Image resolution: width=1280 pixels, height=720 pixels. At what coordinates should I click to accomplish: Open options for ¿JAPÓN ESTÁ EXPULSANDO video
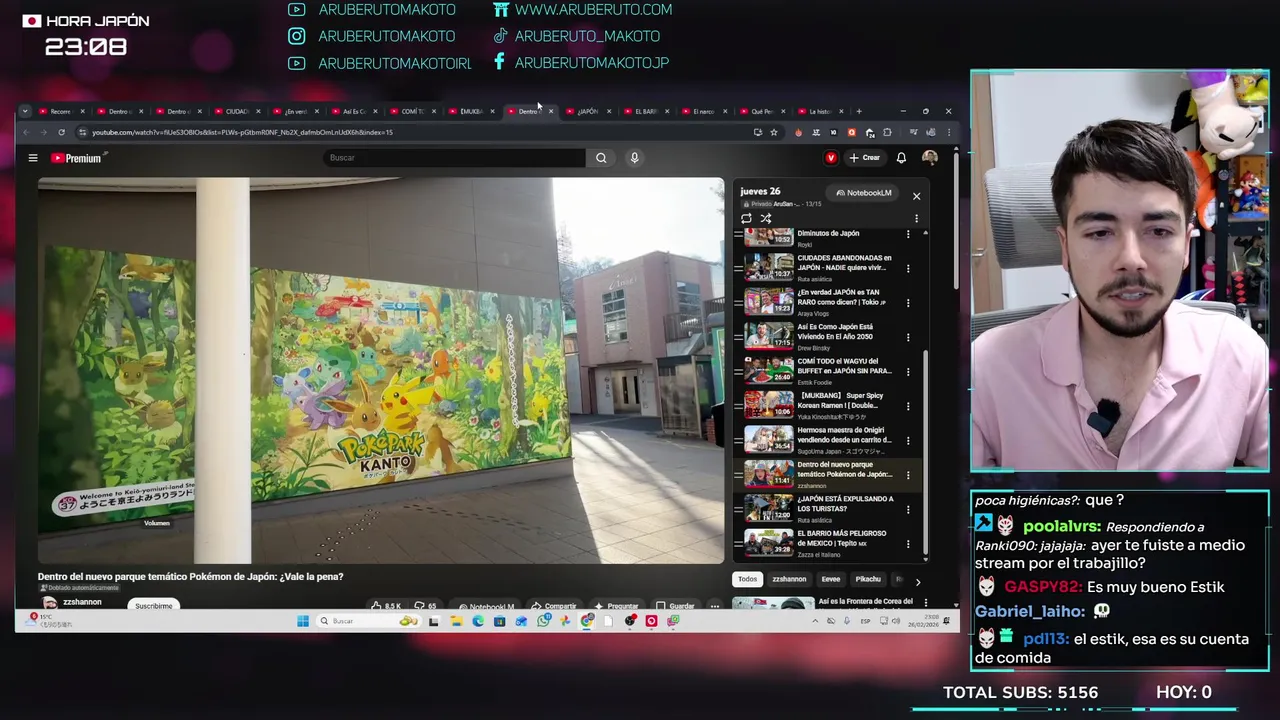point(908,509)
